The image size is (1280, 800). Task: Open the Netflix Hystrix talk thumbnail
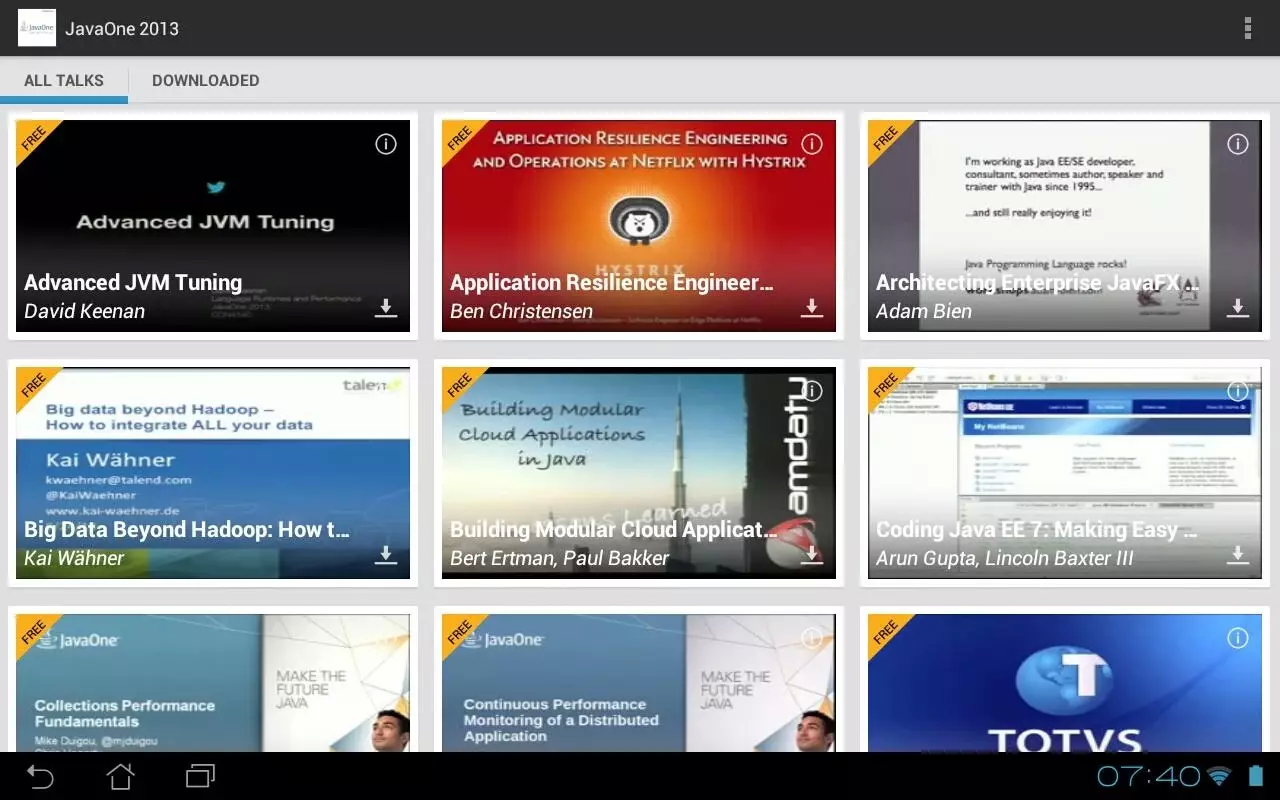(x=639, y=226)
